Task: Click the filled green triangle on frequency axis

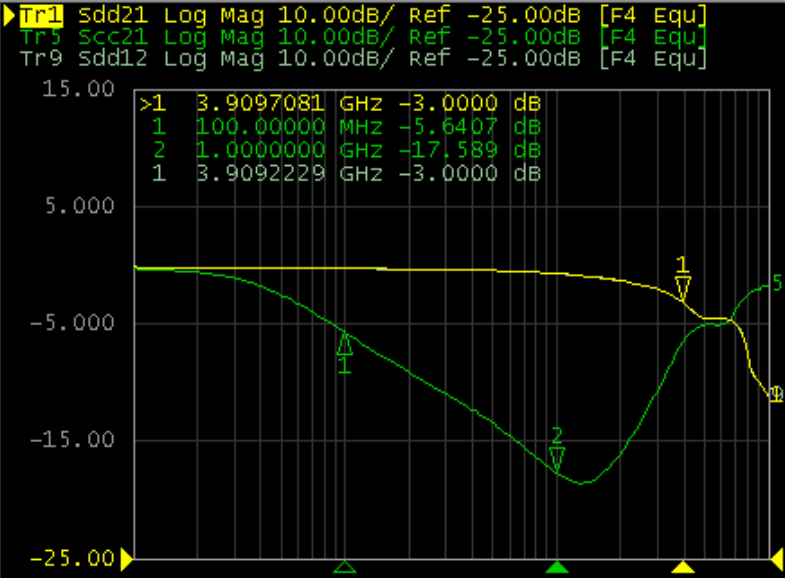Action: [558, 567]
